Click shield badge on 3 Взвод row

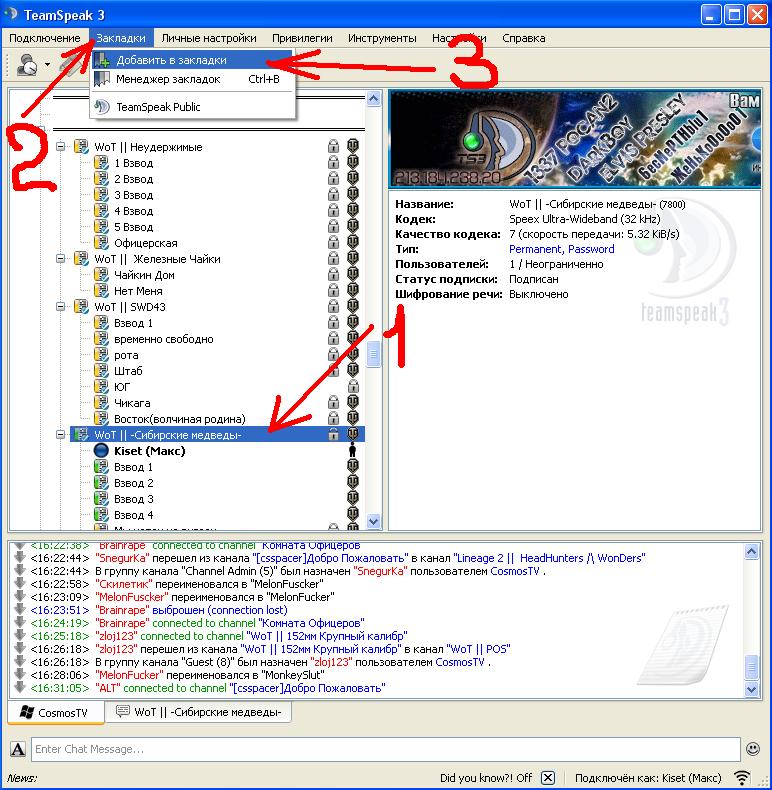353,194
